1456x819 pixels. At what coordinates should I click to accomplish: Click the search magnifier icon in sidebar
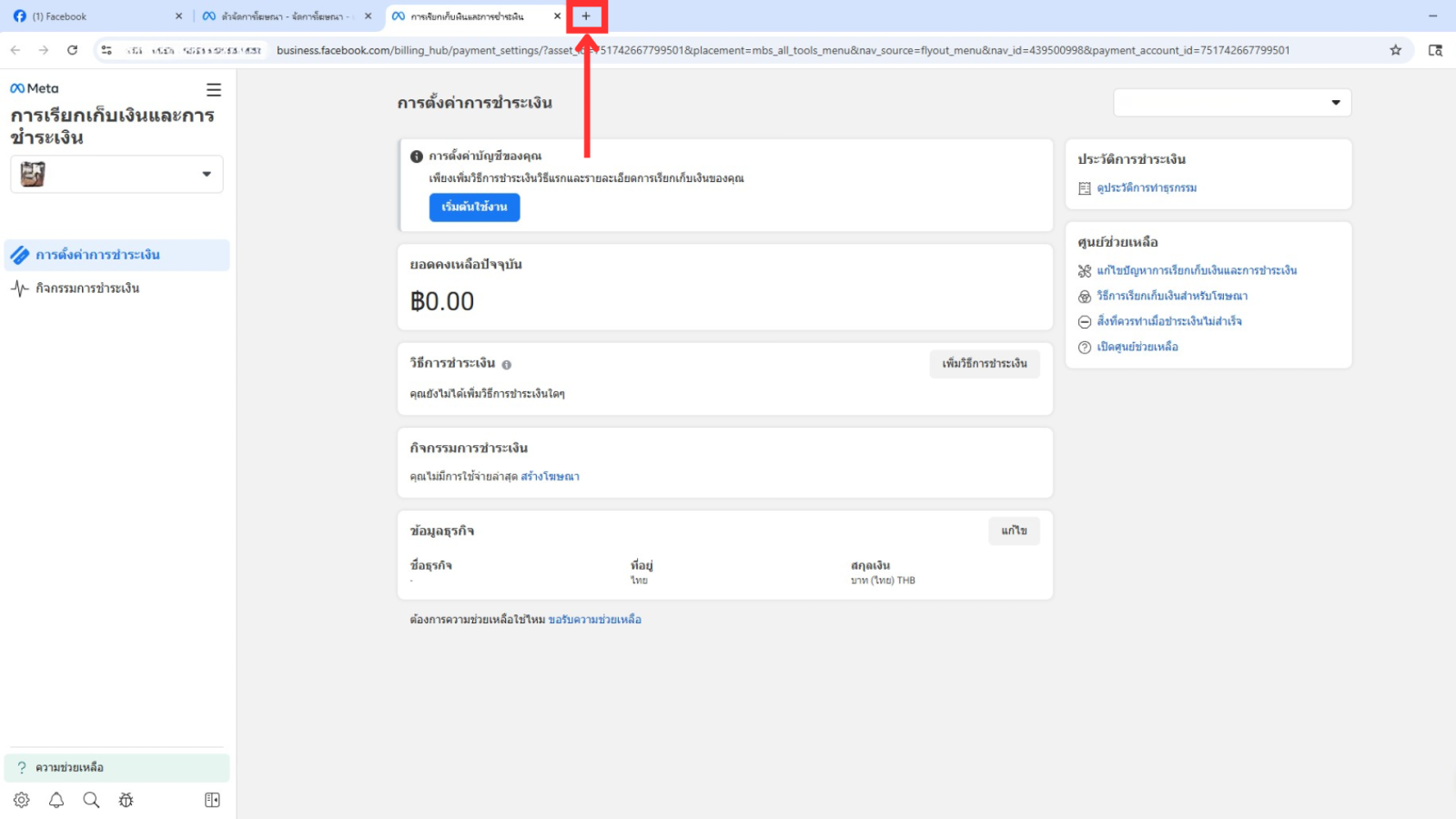(x=91, y=800)
